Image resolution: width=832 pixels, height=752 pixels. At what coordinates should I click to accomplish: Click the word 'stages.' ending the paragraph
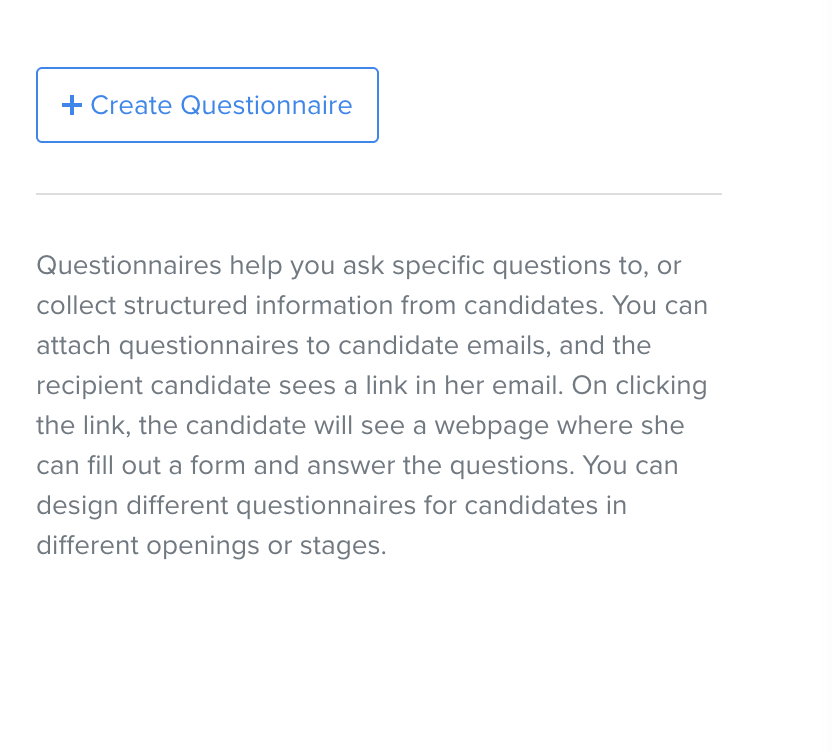coord(343,546)
